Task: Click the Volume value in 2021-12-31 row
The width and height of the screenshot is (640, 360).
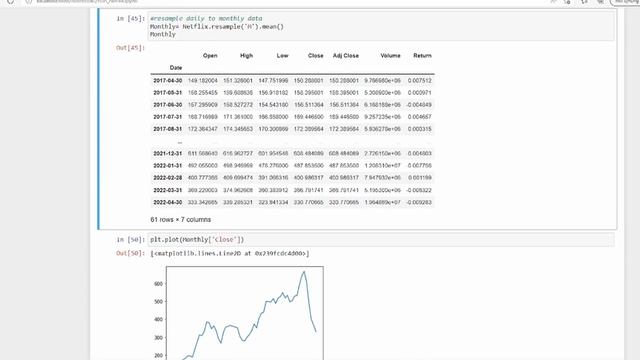Action: tap(382, 153)
